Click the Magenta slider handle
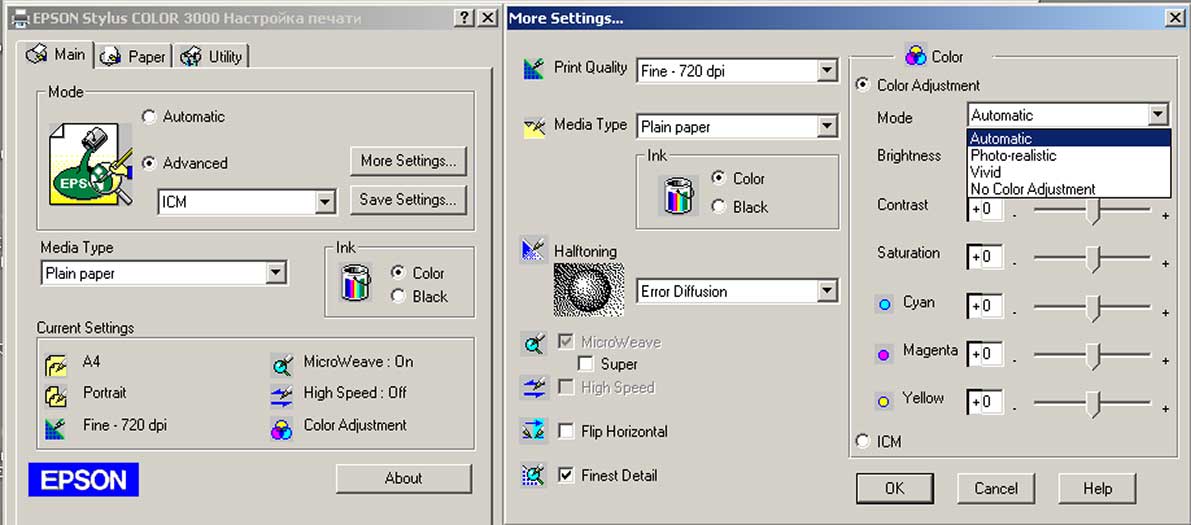This screenshot has width=1191, height=525. [1093, 356]
